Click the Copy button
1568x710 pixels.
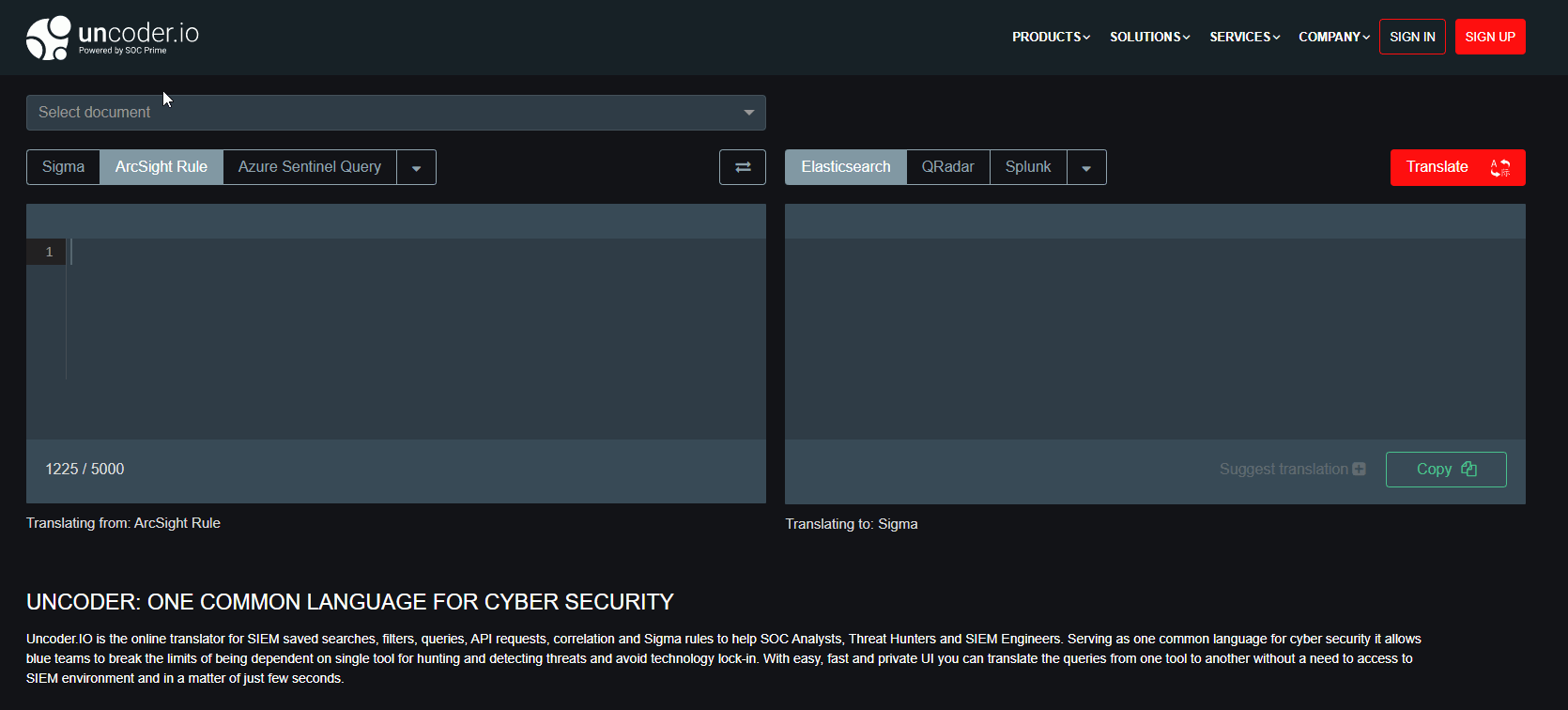coord(1446,470)
